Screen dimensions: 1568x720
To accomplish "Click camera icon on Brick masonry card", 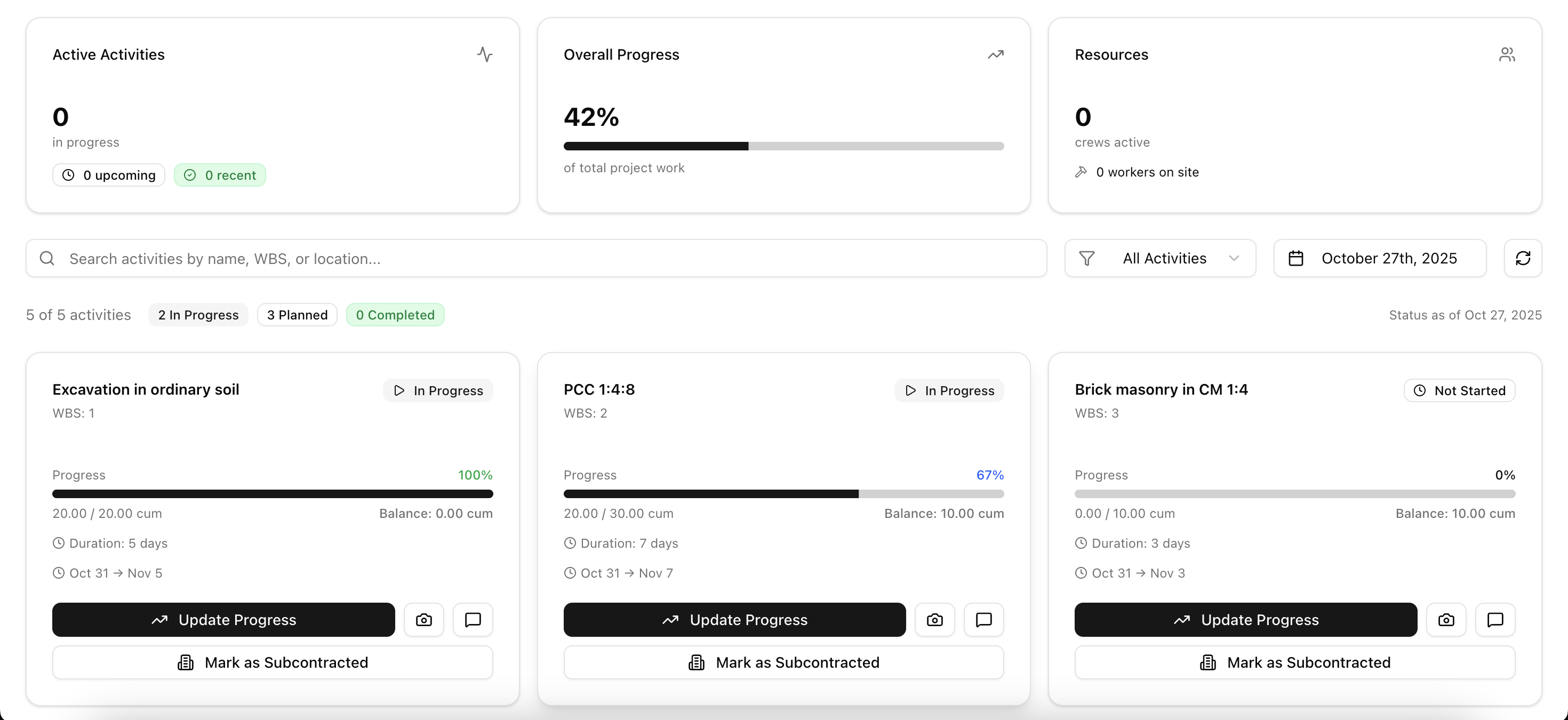I will click(1446, 620).
